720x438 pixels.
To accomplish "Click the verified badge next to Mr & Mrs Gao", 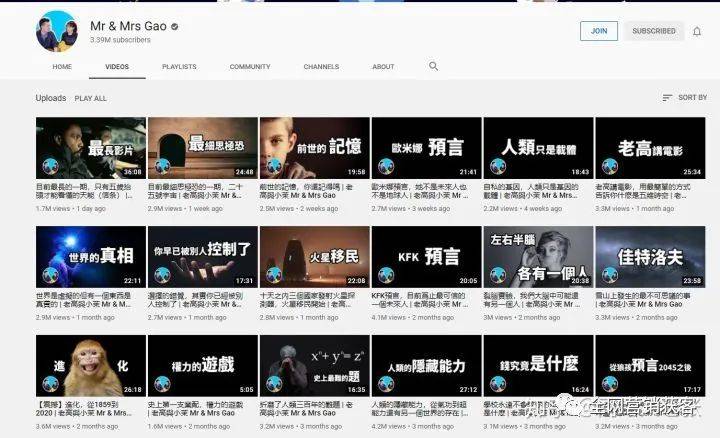I will 174,27.
